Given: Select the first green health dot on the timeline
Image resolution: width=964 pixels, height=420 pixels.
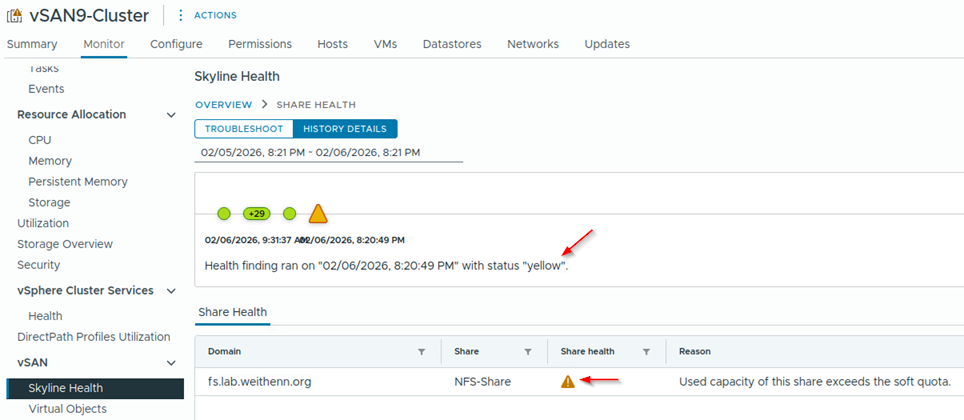Looking at the screenshot, I should [x=224, y=213].
